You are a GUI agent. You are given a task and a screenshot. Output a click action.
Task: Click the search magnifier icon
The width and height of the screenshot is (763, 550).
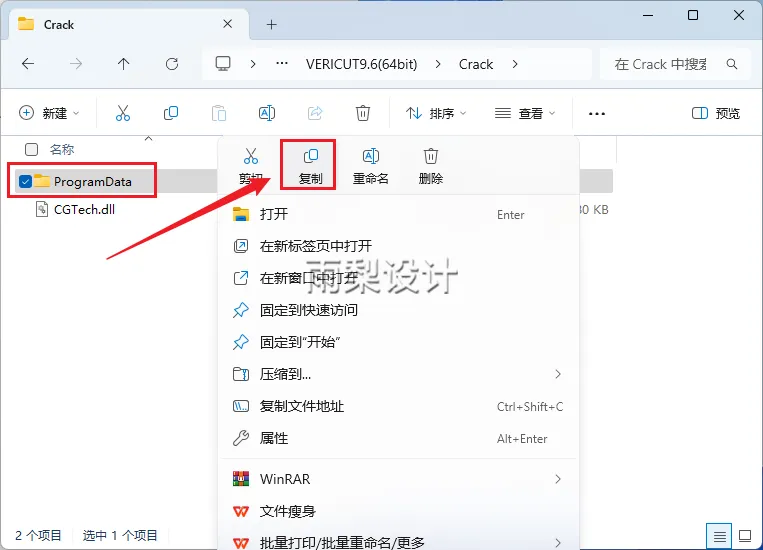(731, 64)
